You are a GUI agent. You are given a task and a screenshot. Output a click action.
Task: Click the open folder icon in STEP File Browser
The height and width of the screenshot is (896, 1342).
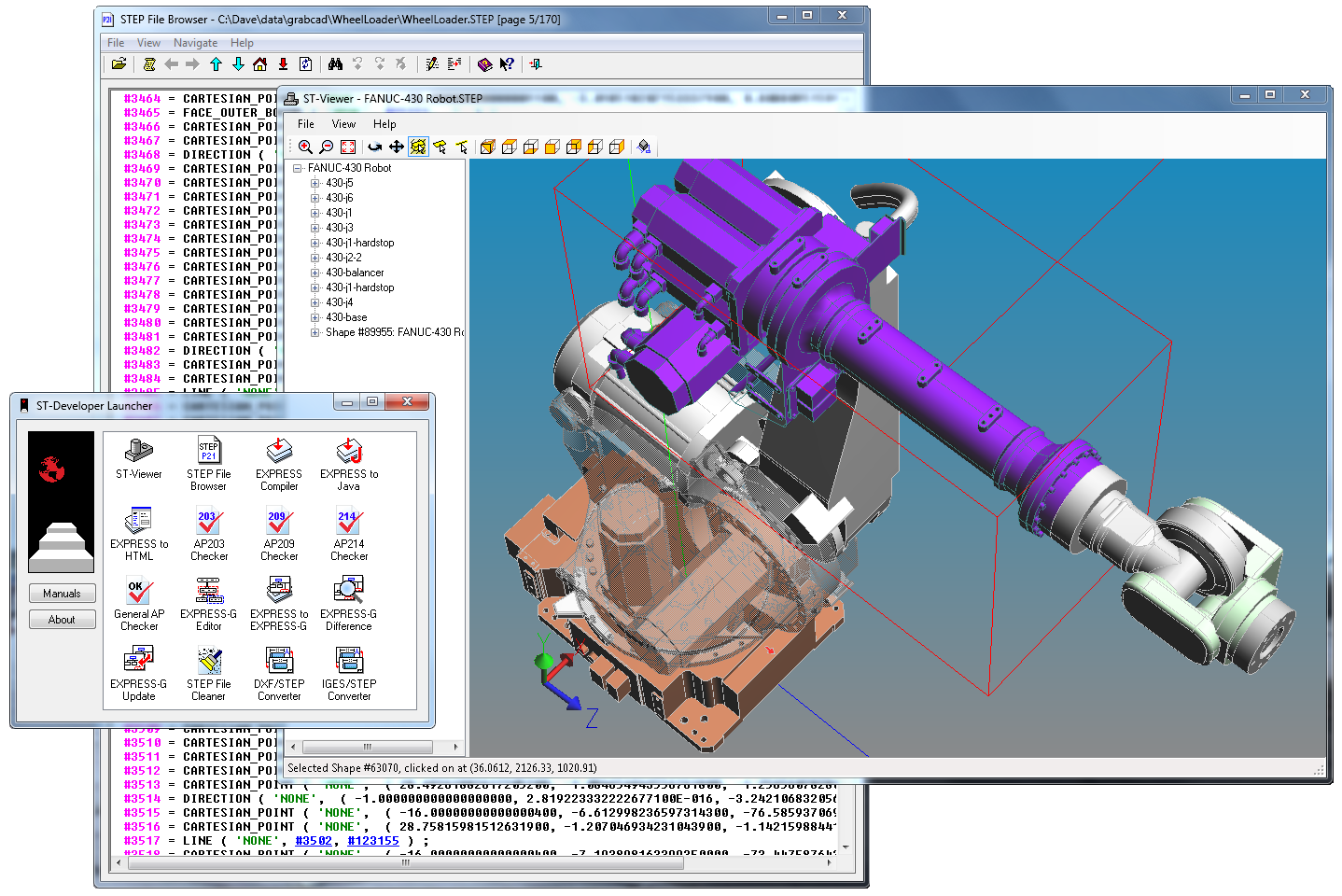coord(119,64)
